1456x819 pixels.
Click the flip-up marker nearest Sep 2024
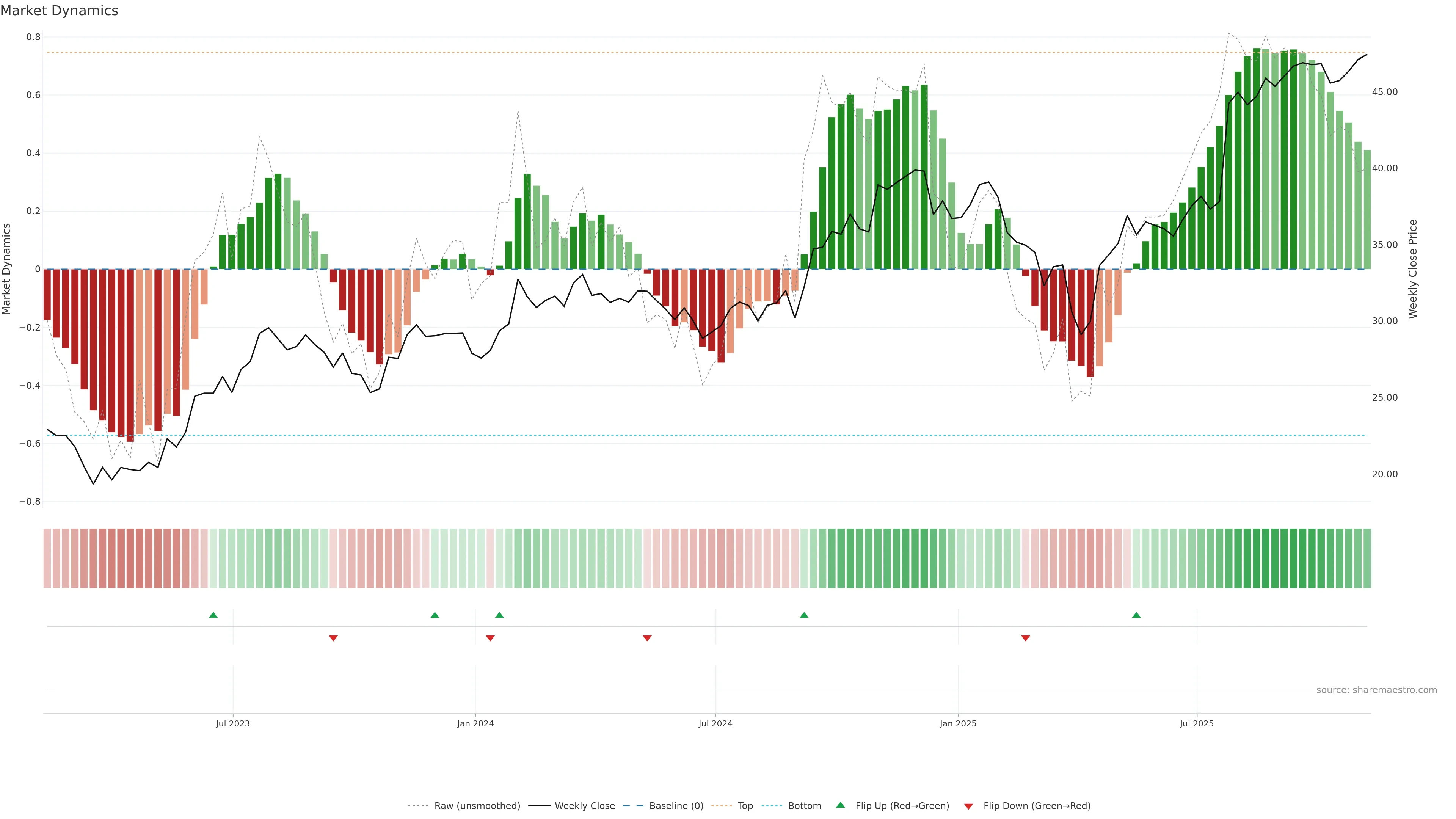[x=804, y=615]
